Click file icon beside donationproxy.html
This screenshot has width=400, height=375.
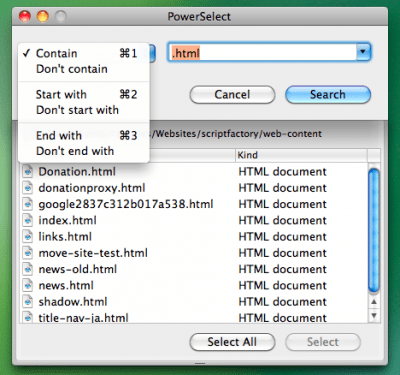28,188
